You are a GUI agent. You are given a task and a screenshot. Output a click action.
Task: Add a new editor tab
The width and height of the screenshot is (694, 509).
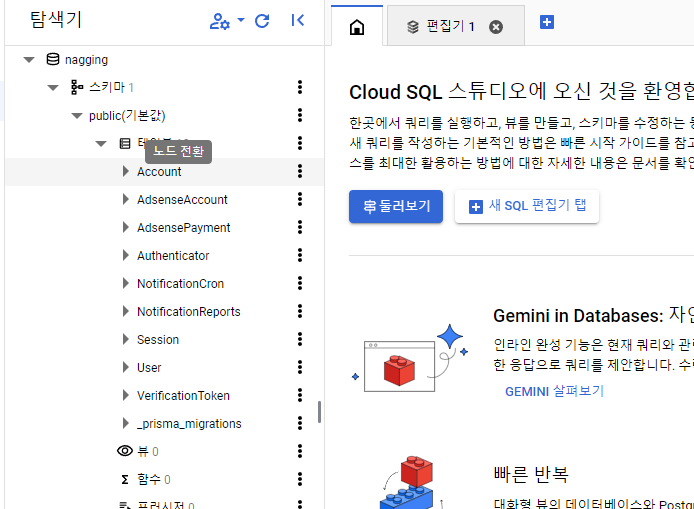coord(547,22)
